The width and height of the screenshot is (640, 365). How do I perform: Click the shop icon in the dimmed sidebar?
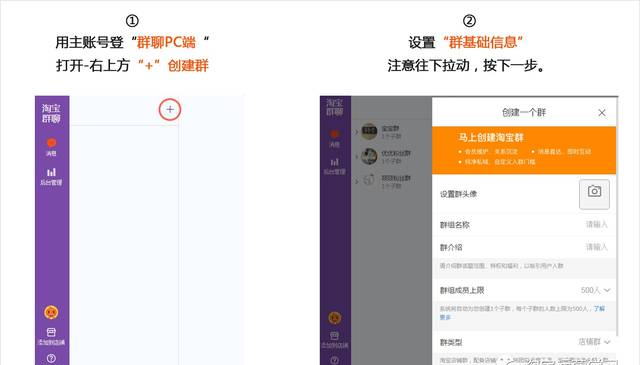[334, 336]
